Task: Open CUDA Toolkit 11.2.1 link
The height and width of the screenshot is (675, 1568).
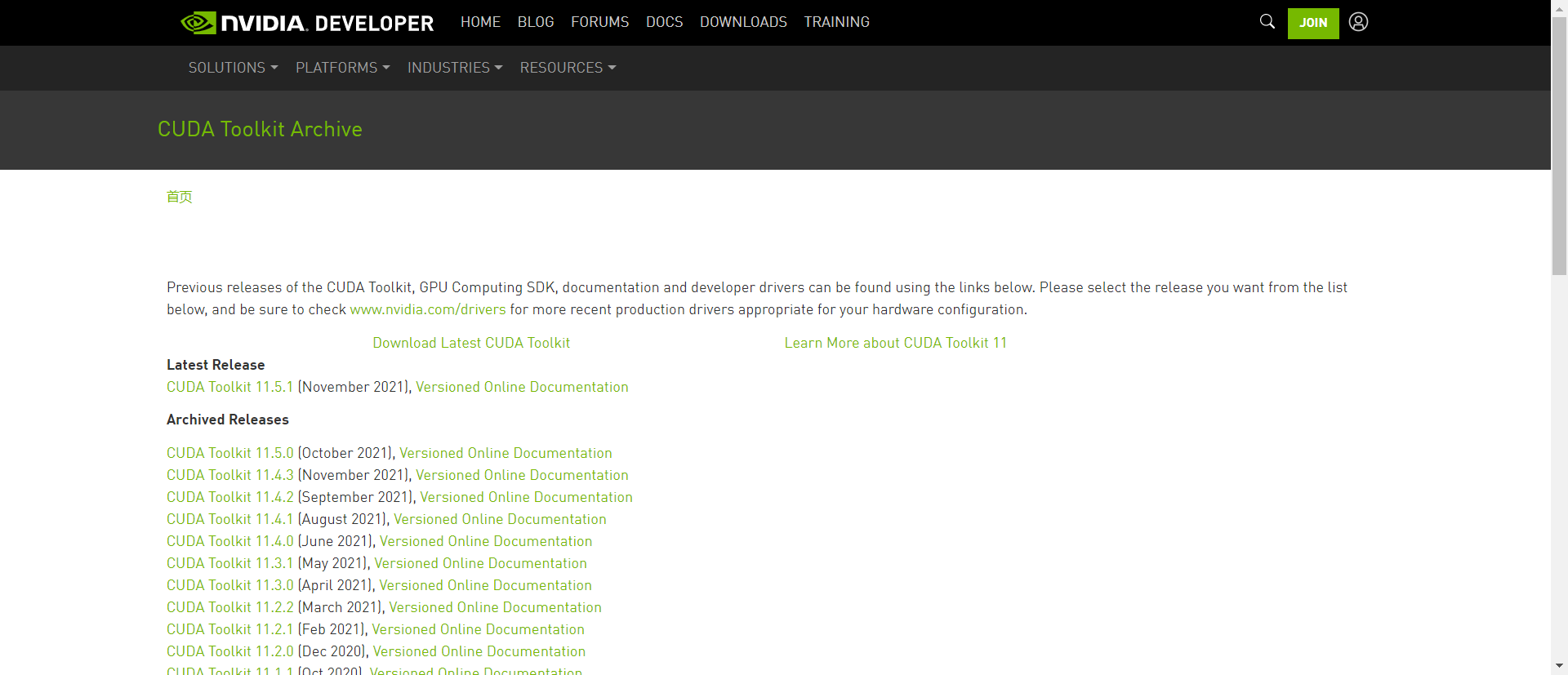Action: [229, 629]
